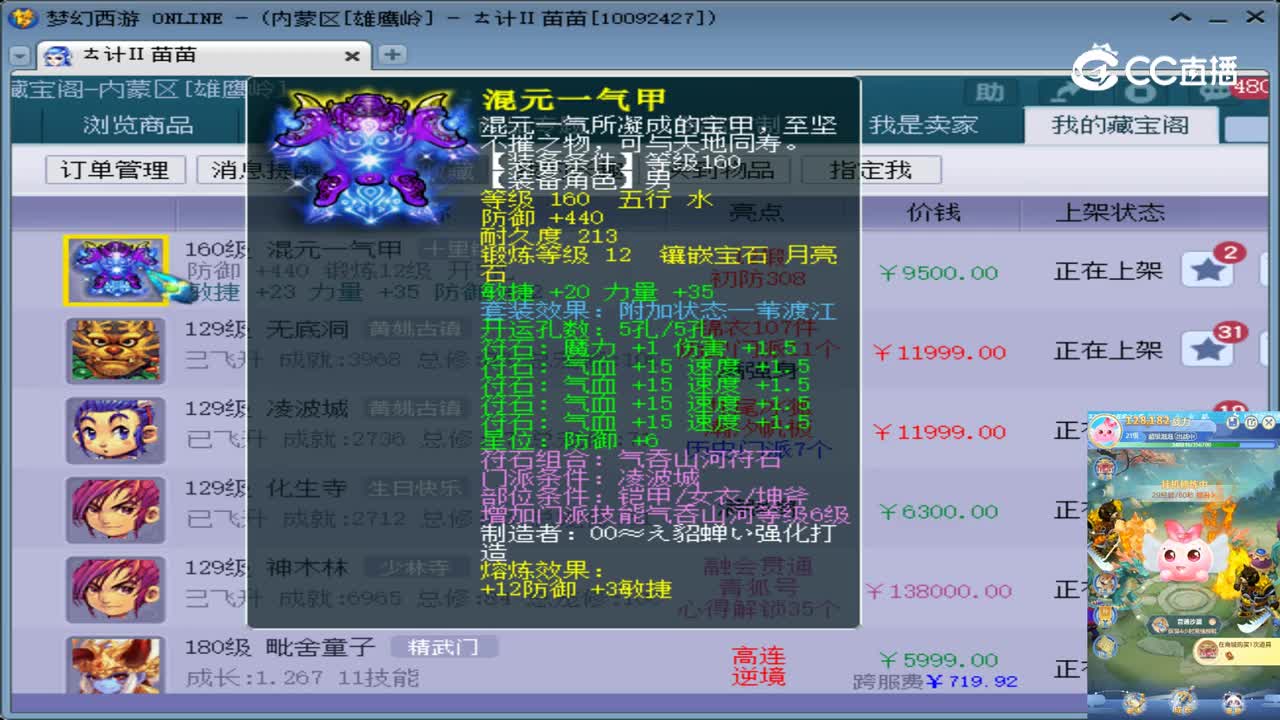The width and height of the screenshot is (1280, 720).
Task: Close the 去计II 苗苗 game tab
Action: [x=352, y=56]
